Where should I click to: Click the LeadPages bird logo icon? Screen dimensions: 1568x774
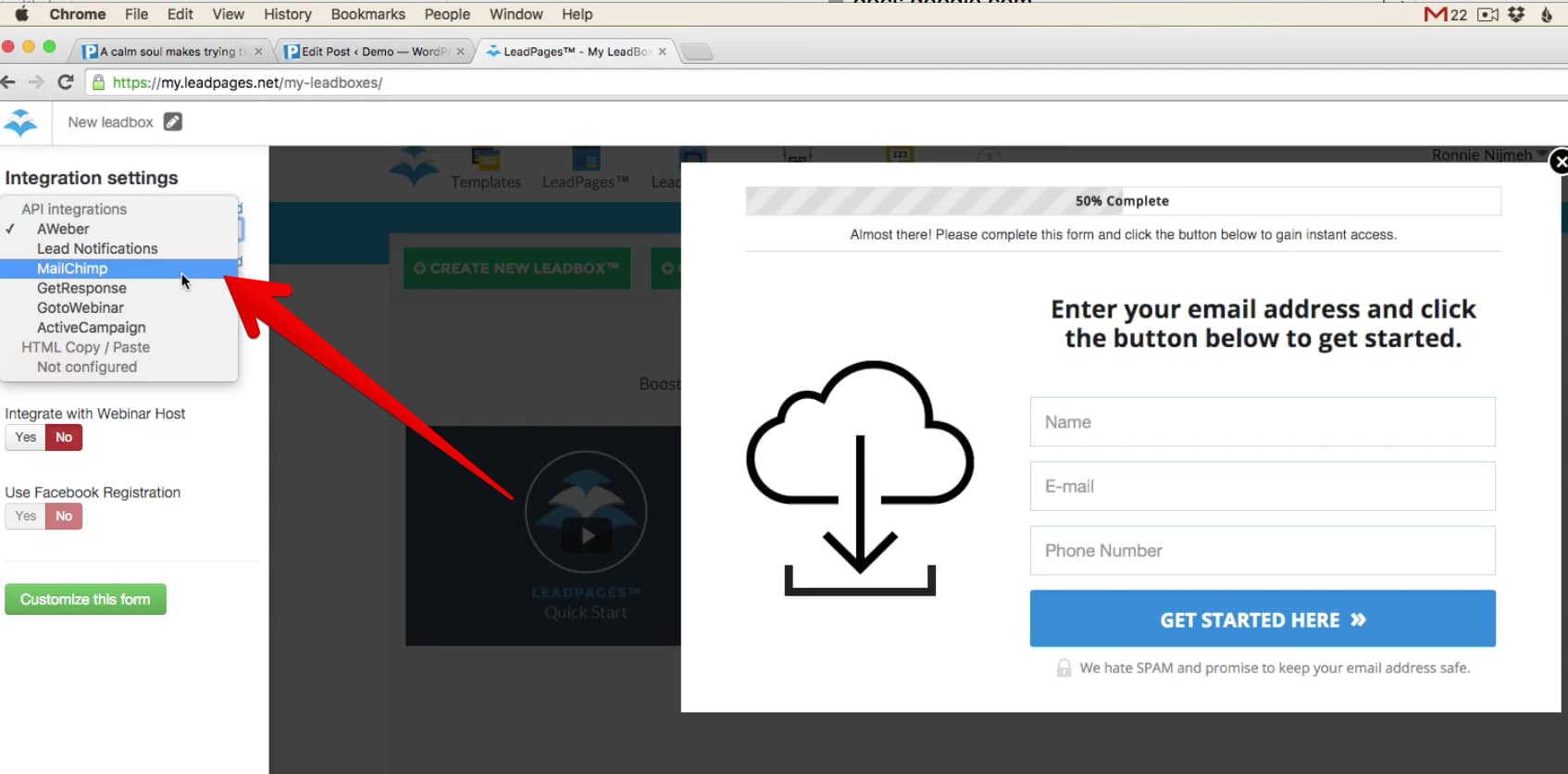click(x=20, y=122)
